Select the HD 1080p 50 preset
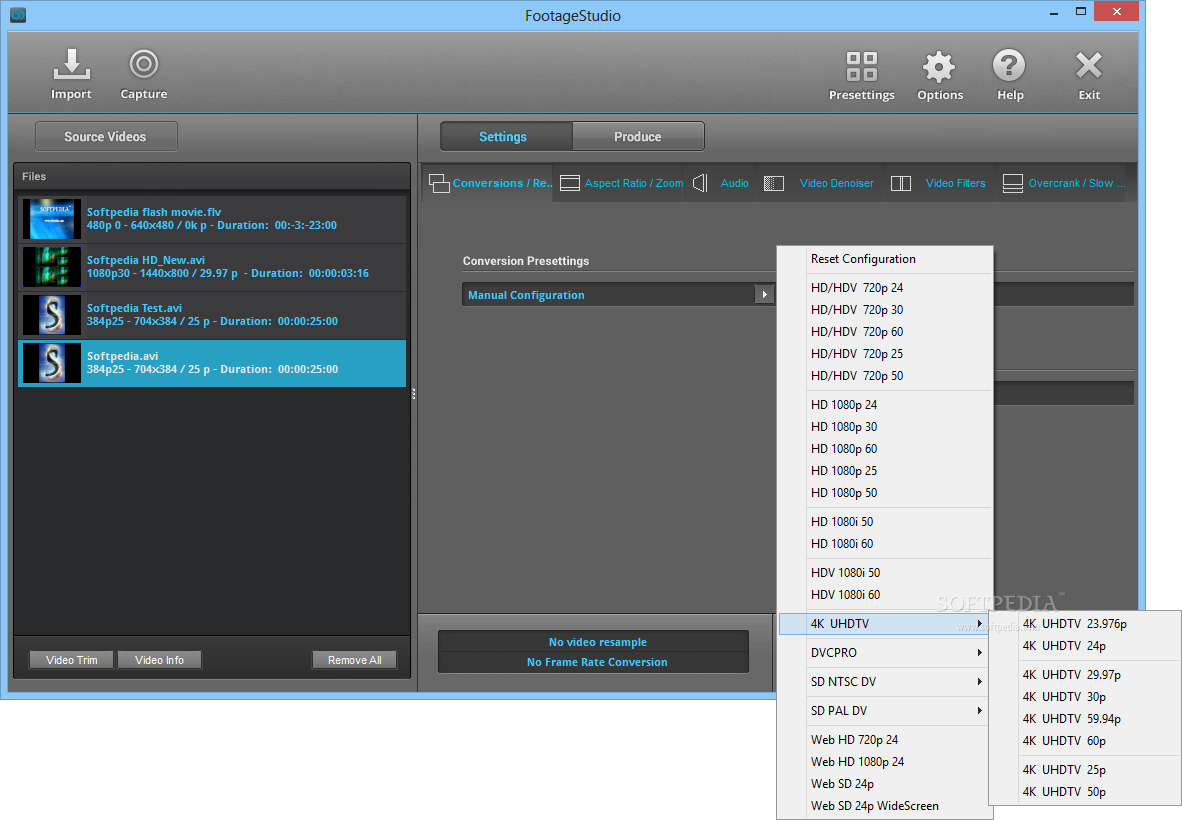The image size is (1182, 820). pyautogui.click(x=884, y=492)
